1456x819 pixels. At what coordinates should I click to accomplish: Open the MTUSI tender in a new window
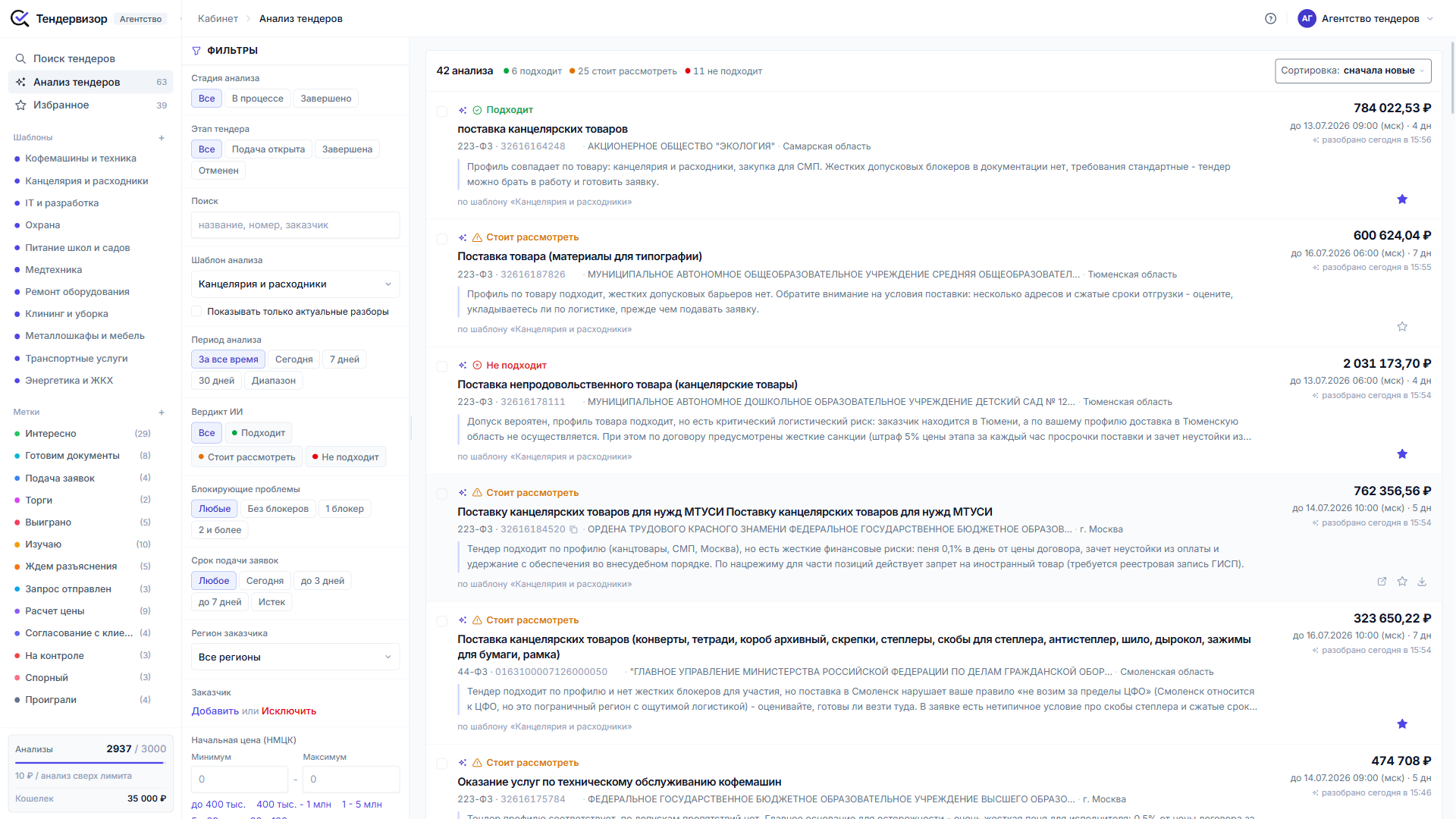1382,582
